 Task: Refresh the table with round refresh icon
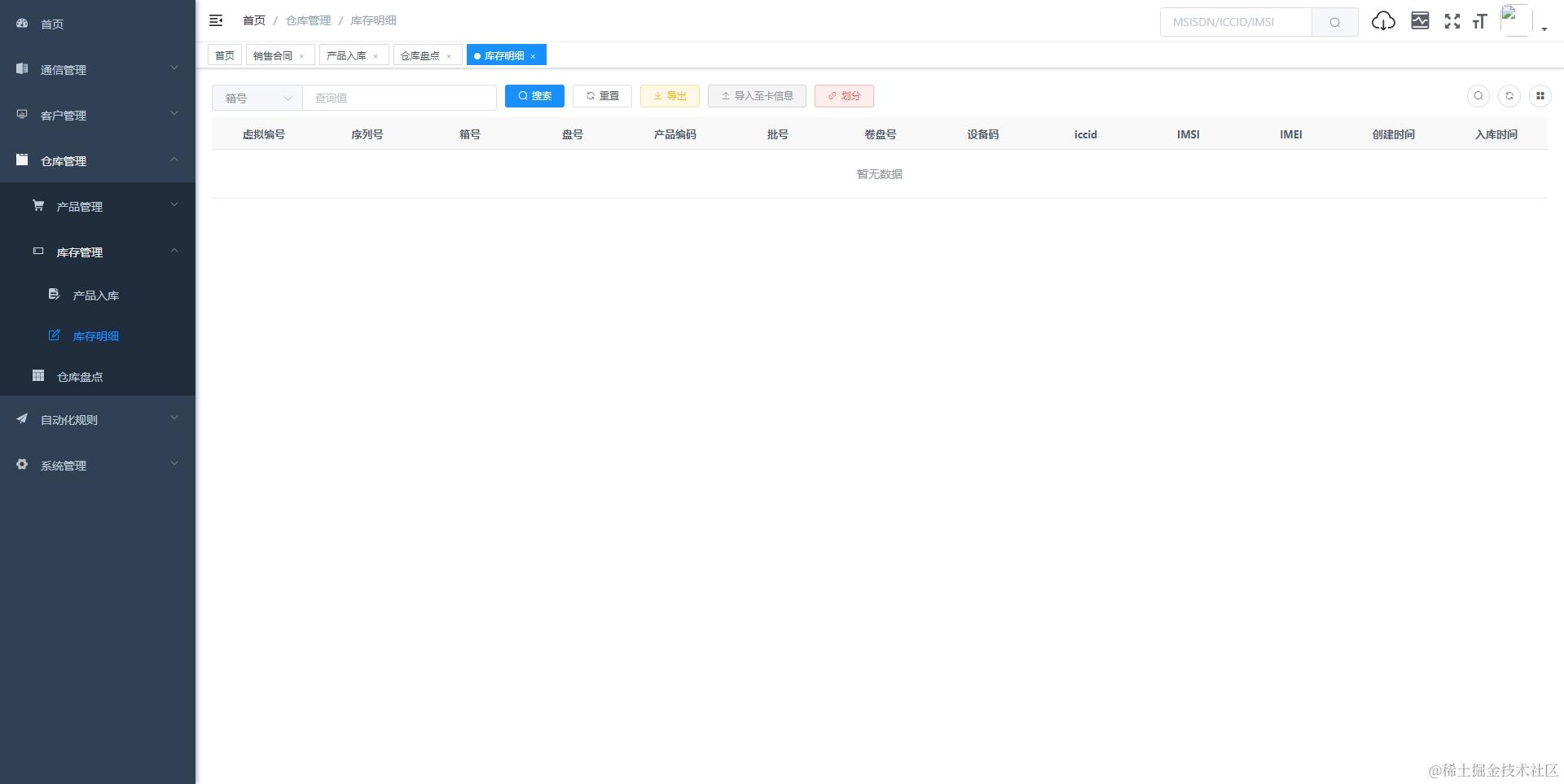(1509, 96)
